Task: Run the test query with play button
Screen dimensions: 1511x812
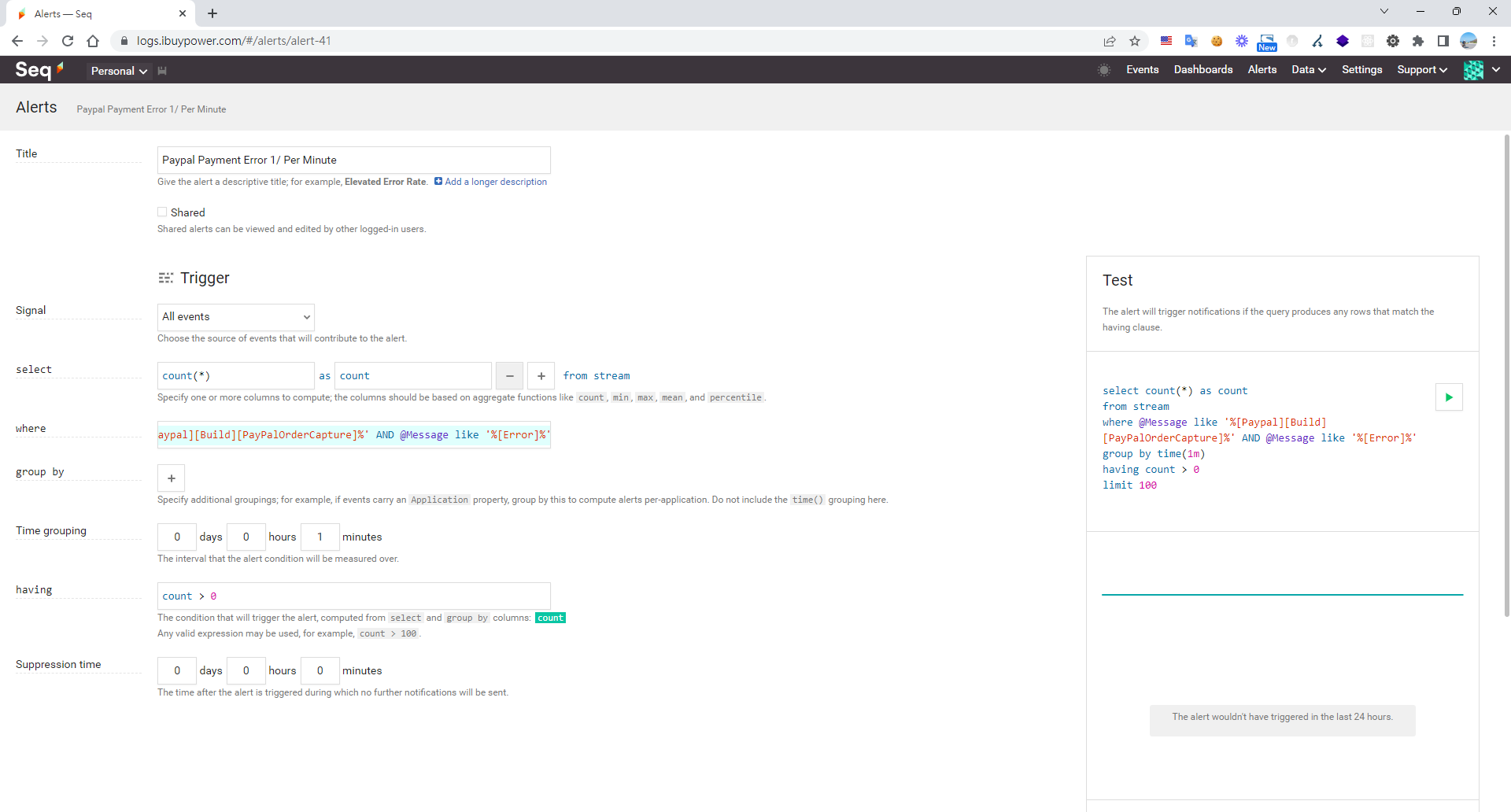Action: coord(1448,397)
